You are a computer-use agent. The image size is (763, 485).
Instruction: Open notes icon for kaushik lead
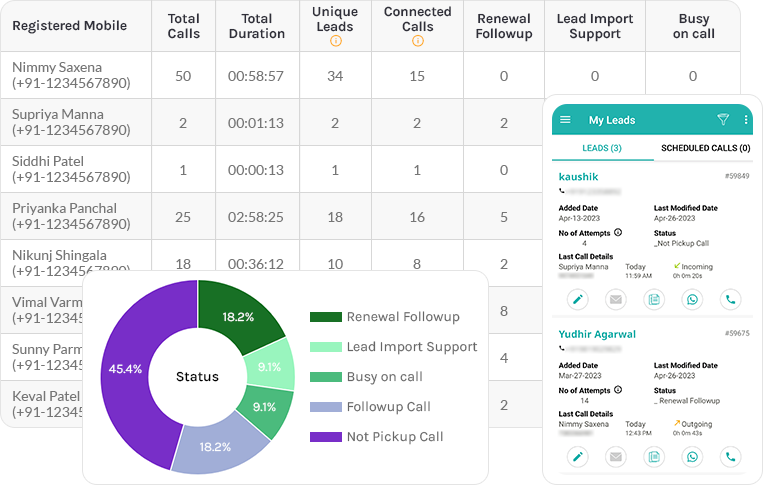(x=654, y=298)
